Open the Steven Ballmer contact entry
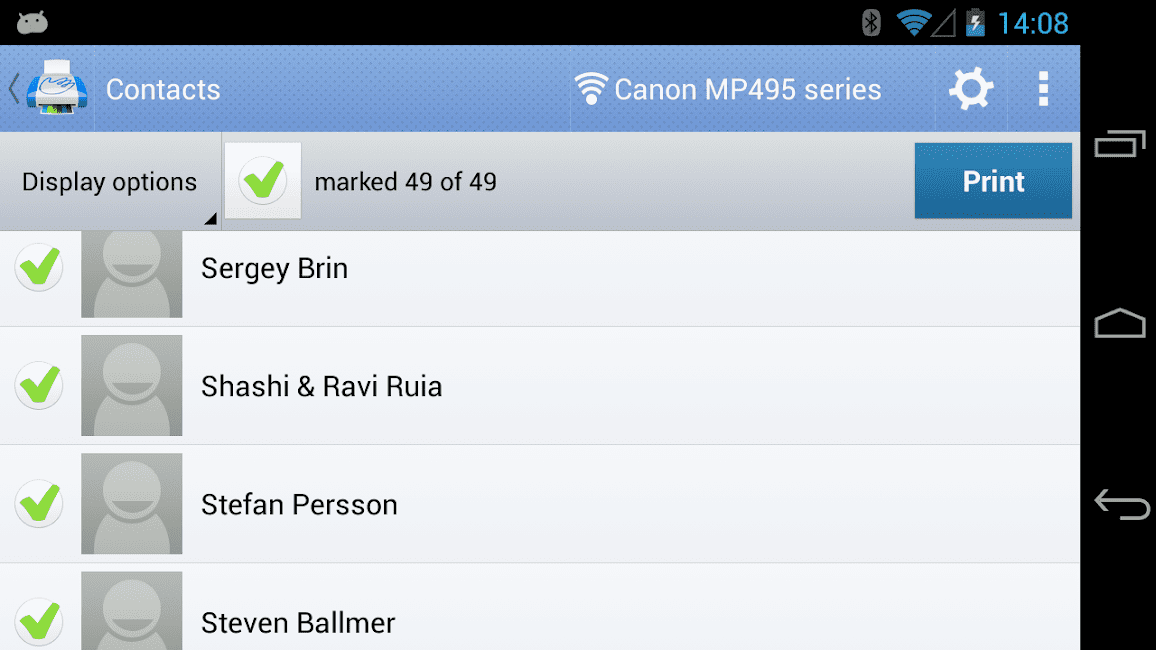The height and width of the screenshot is (650, 1156). (x=540, y=608)
